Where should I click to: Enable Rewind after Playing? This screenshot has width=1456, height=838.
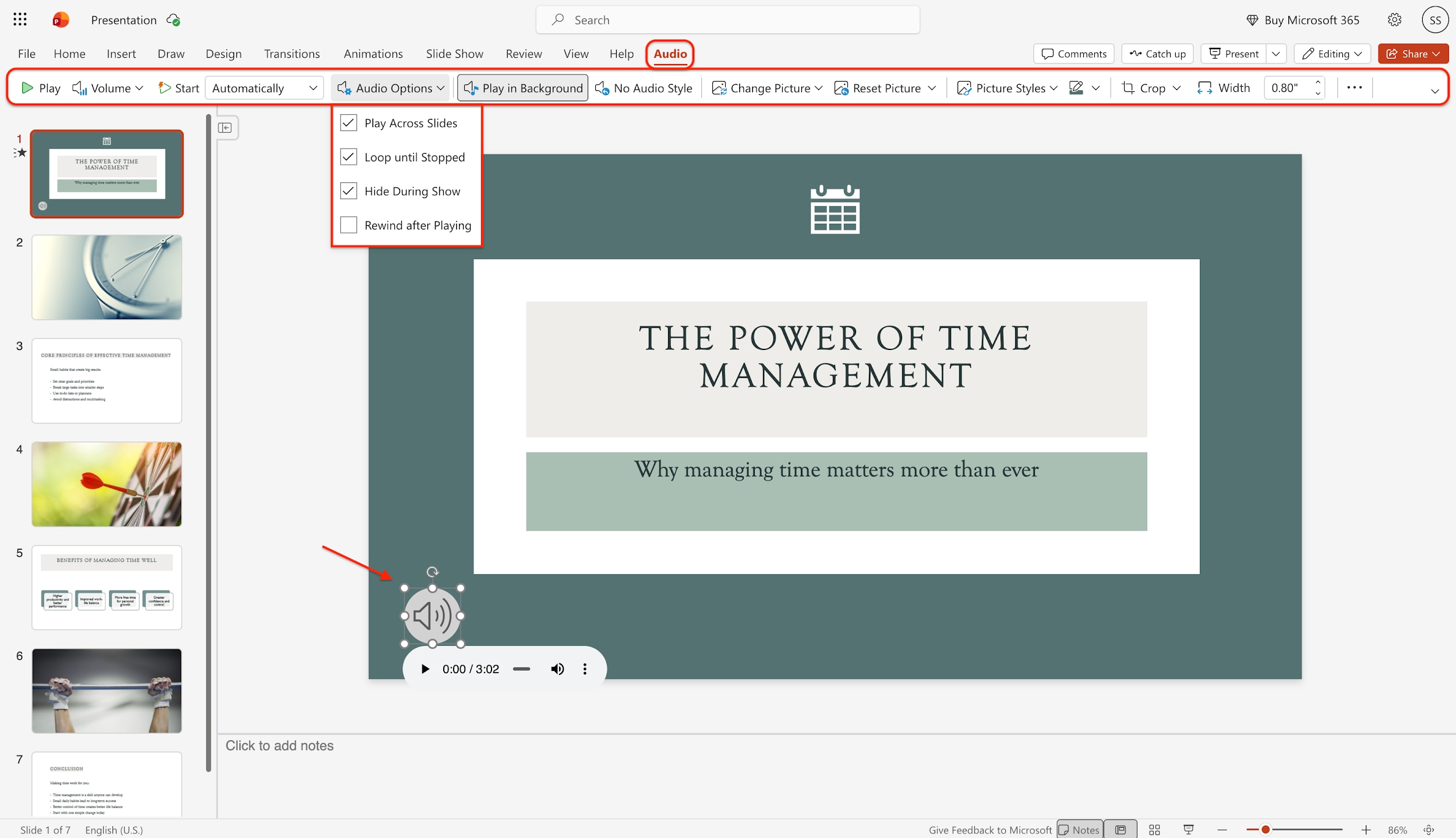click(348, 225)
